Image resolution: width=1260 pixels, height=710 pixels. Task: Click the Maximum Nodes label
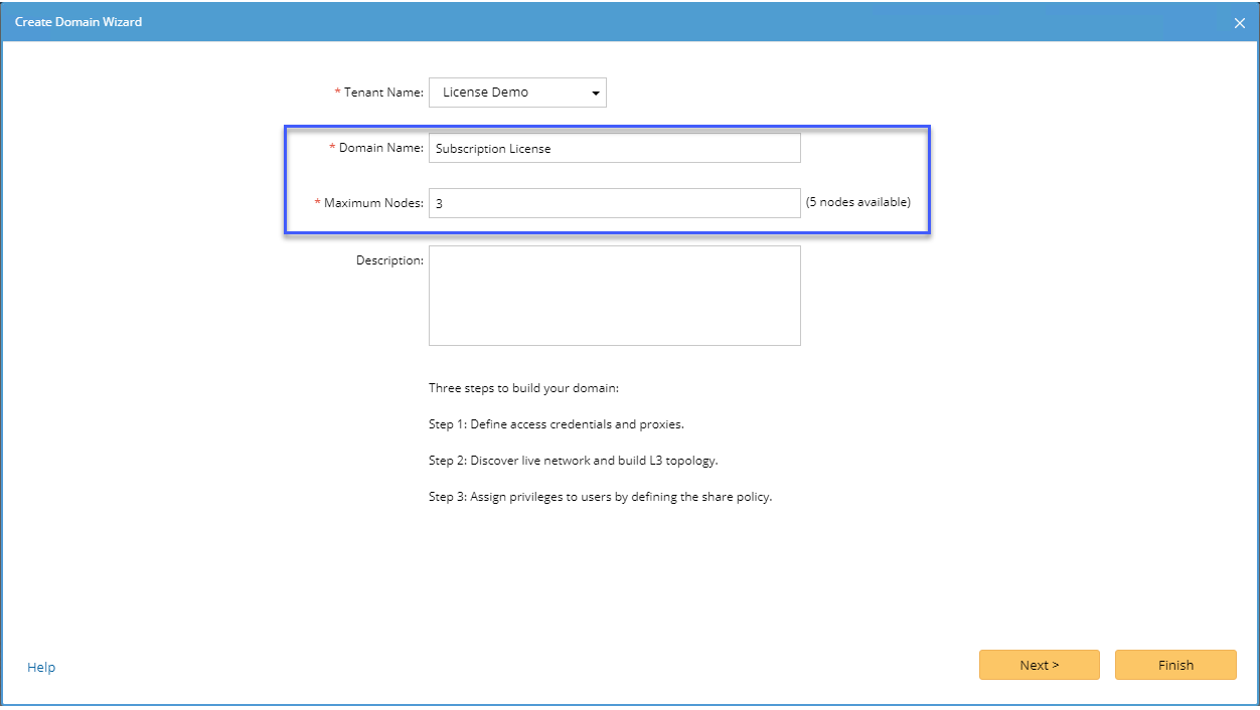coord(374,203)
